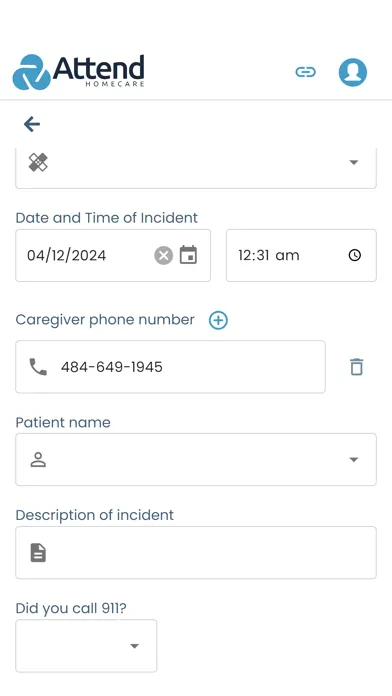392x696 pixels.
Task: Click the 04/12/2024 date field
Action: [x=113, y=255]
